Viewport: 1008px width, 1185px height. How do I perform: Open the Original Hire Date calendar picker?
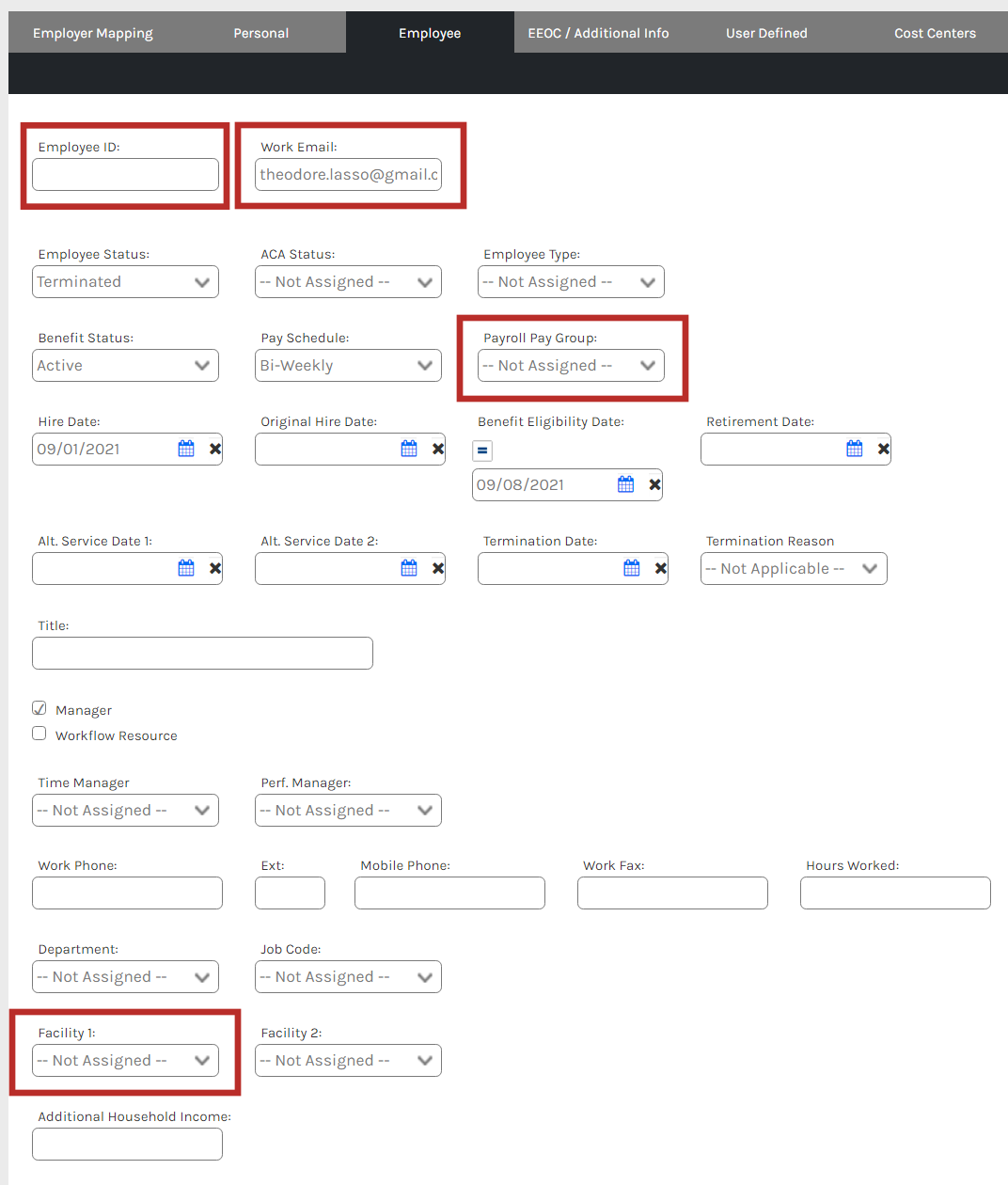tap(409, 449)
